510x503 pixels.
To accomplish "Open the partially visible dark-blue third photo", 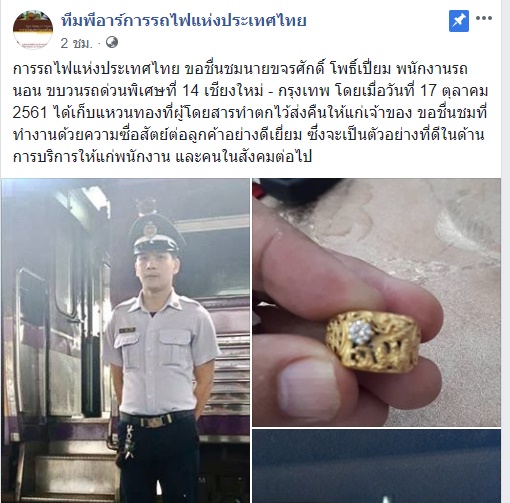I will pyautogui.click(x=376, y=466).
